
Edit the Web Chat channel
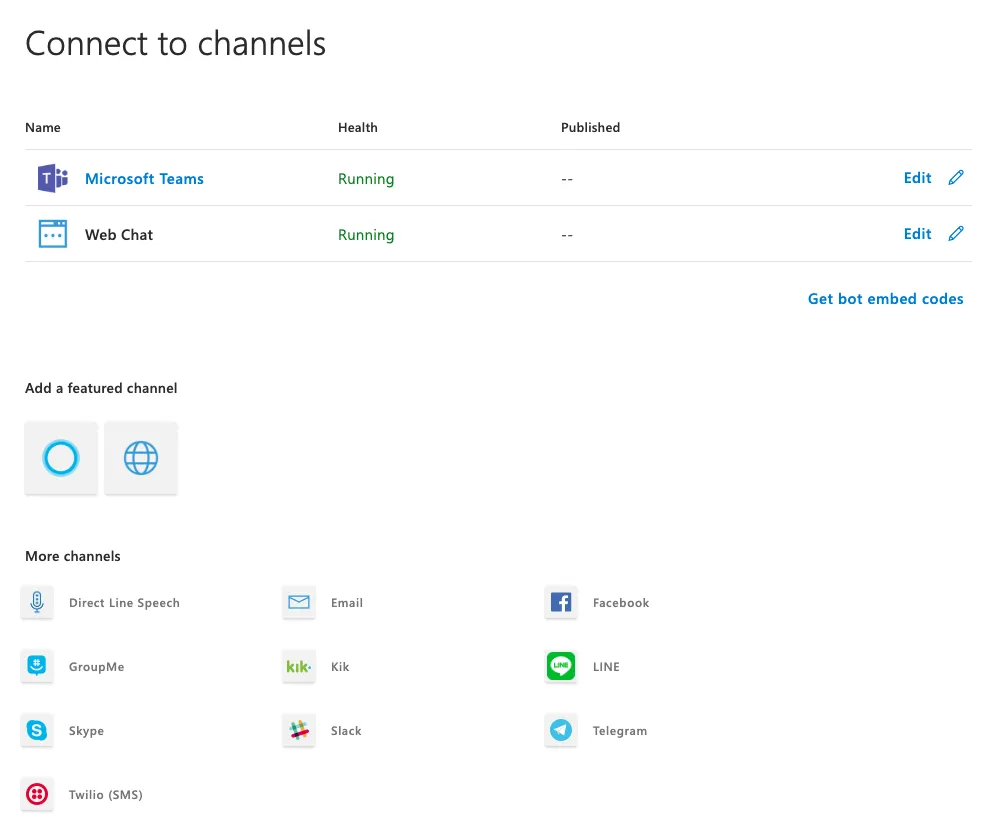(x=917, y=234)
